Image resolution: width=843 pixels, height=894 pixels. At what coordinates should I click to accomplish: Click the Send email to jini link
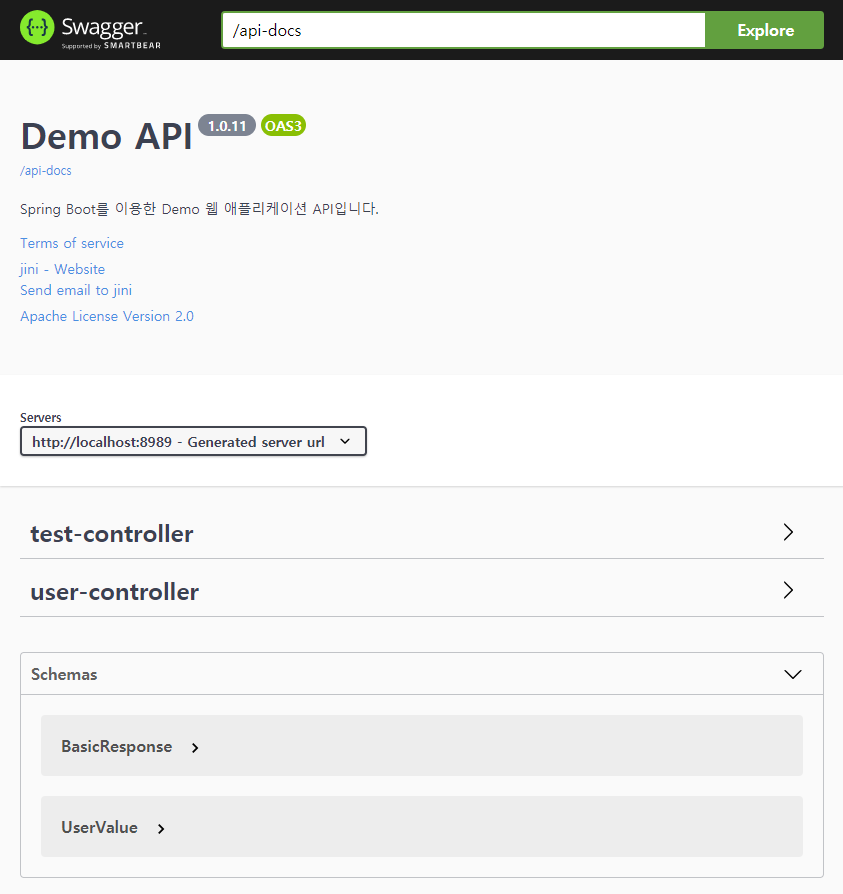click(76, 290)
